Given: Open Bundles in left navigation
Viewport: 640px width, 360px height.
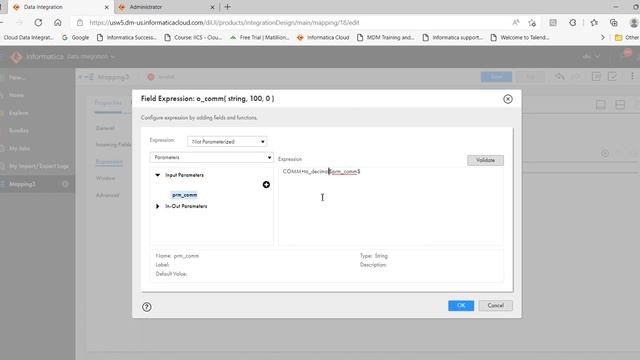Looking at the screenshot, I should point(19,131).
